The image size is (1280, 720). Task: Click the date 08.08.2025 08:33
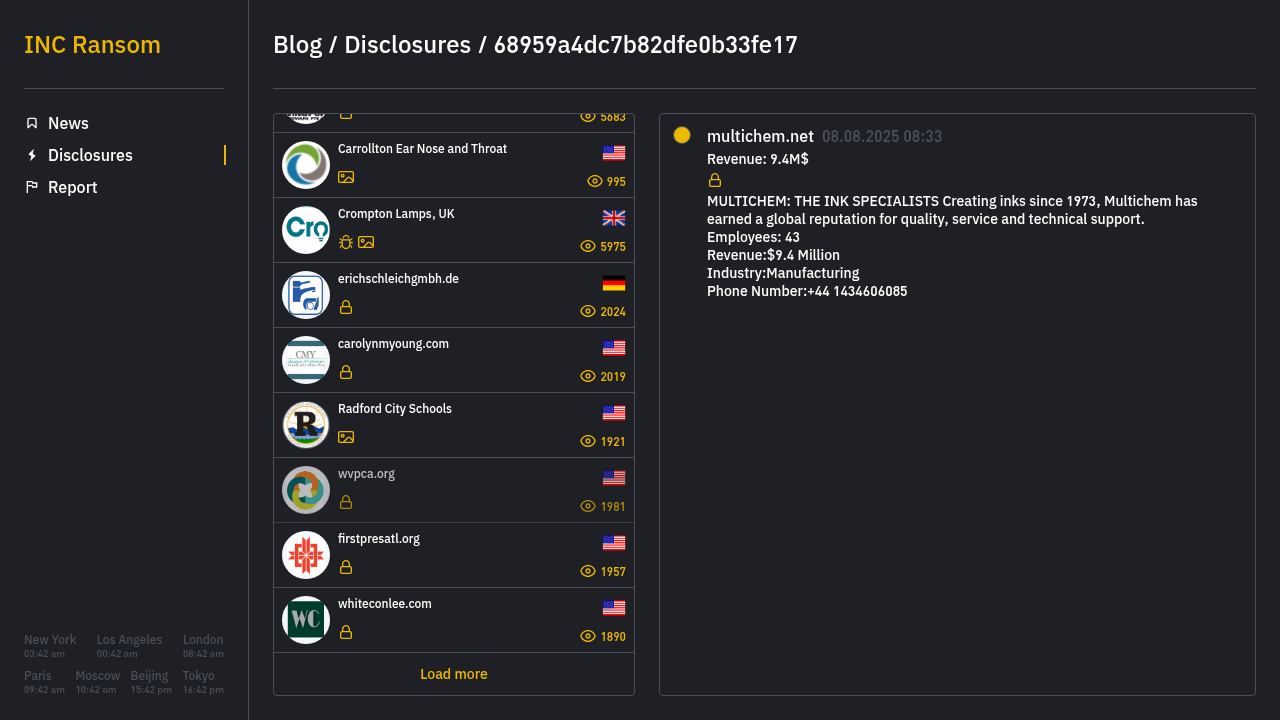tap(882, 137)
